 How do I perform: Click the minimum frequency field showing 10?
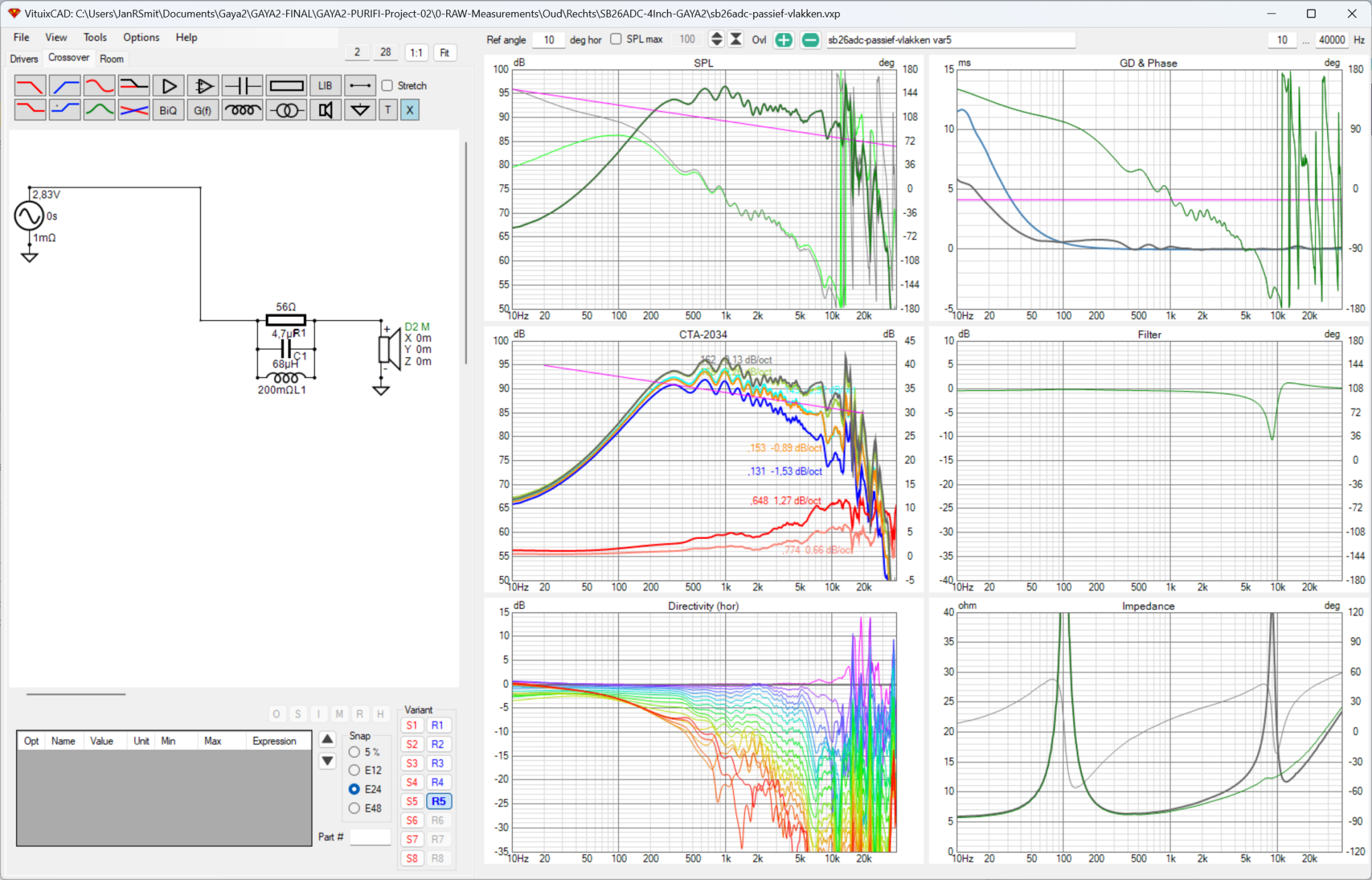(x=1283, y=40)
